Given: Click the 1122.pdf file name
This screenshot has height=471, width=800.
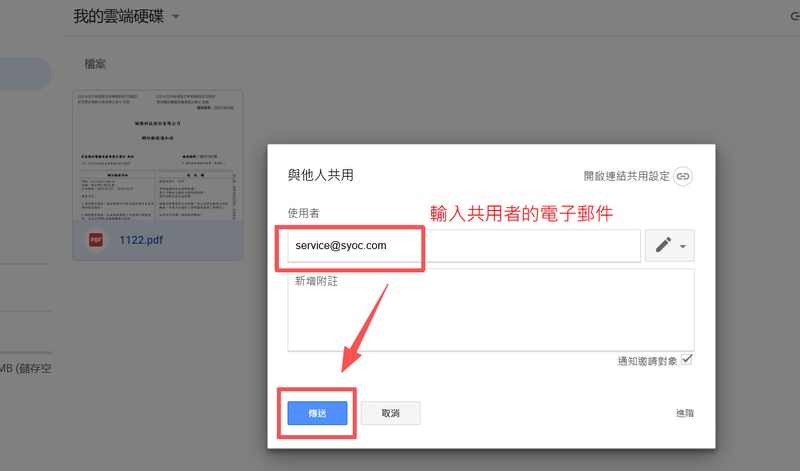Looking at the screenshot, I should coord(141,240).
